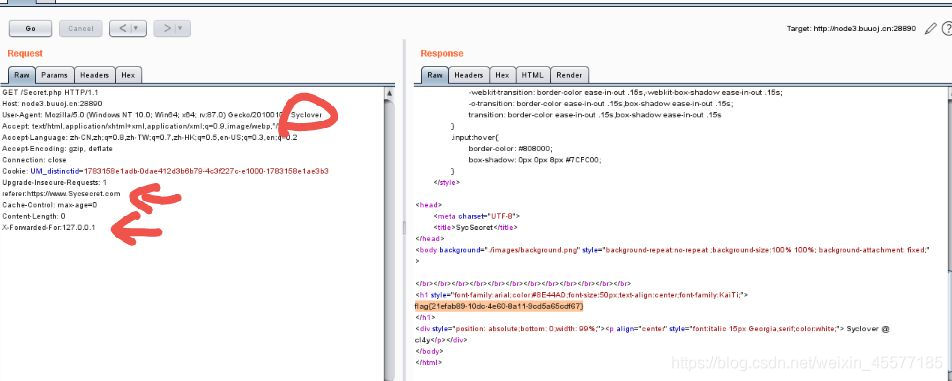The height and width of the screenshot is (381, 952).
Task: Open the Request Headers tab
Action: 95,75
